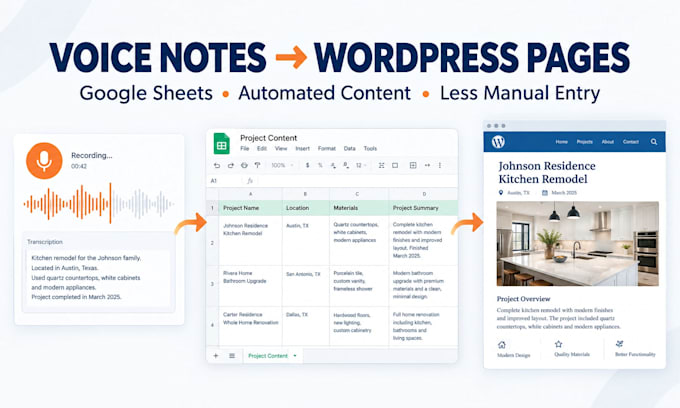Image resolution: width=680 pixels, height=408 pixels.
Task: Open the Edit menu in Sheets
Action: coord(262,148)
